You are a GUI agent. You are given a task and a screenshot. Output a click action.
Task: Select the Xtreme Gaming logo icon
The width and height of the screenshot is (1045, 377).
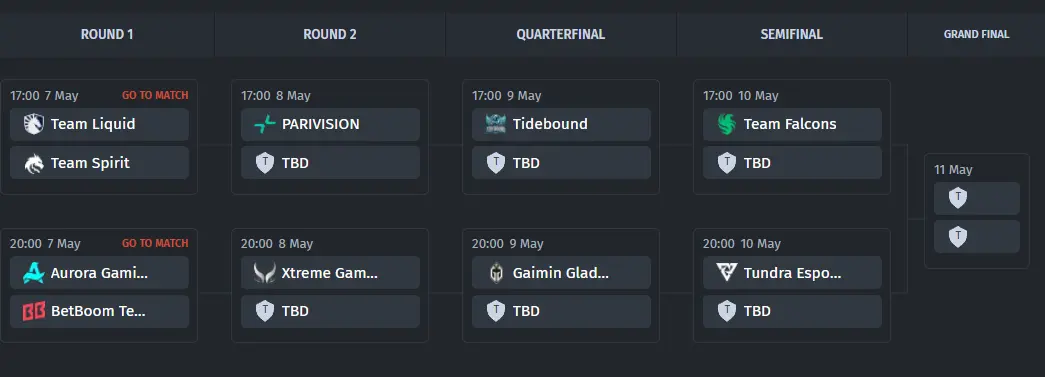pos(265,272)
